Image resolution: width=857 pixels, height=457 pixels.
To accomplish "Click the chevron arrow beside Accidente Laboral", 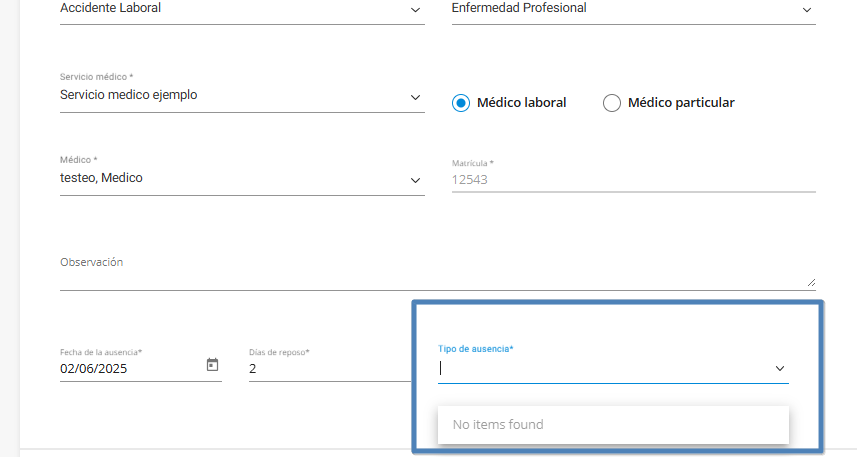I will coord(416,10).
